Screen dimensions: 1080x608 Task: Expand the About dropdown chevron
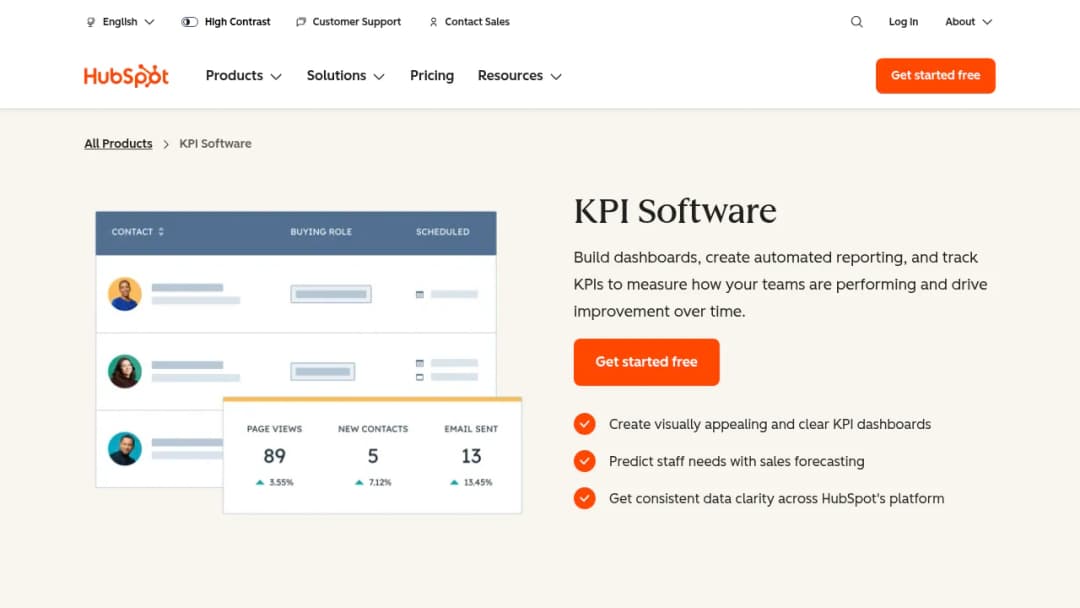987,22
